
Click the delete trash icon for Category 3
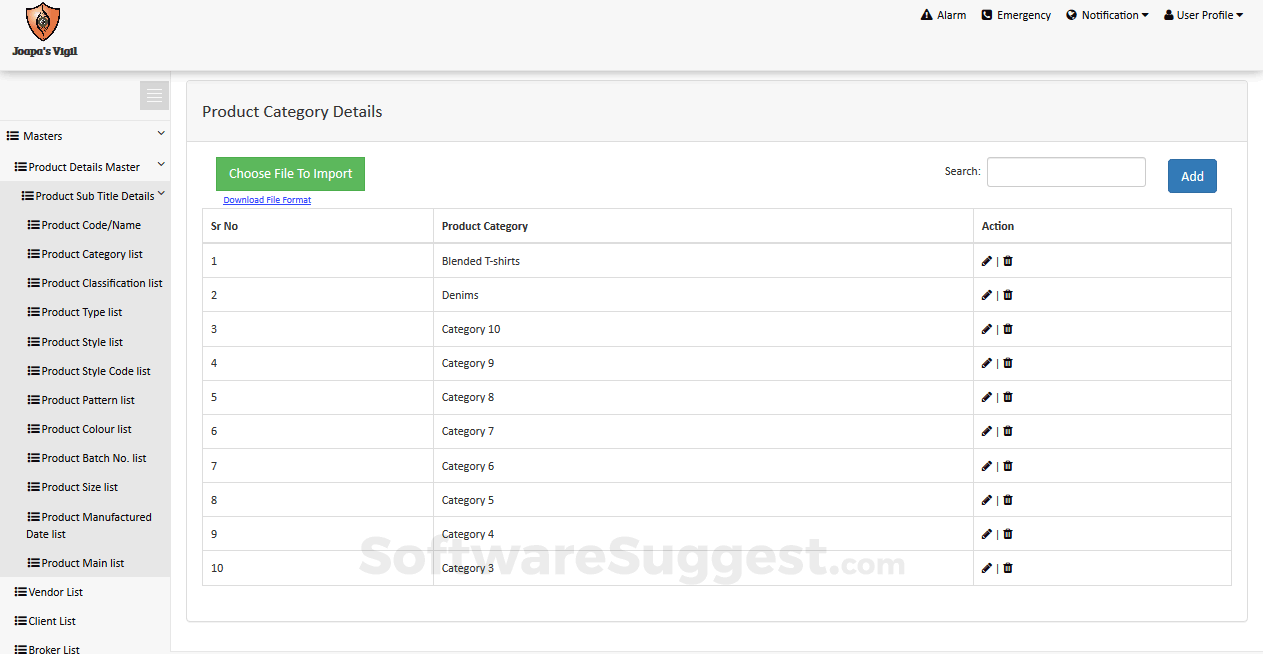point(1008,568)
